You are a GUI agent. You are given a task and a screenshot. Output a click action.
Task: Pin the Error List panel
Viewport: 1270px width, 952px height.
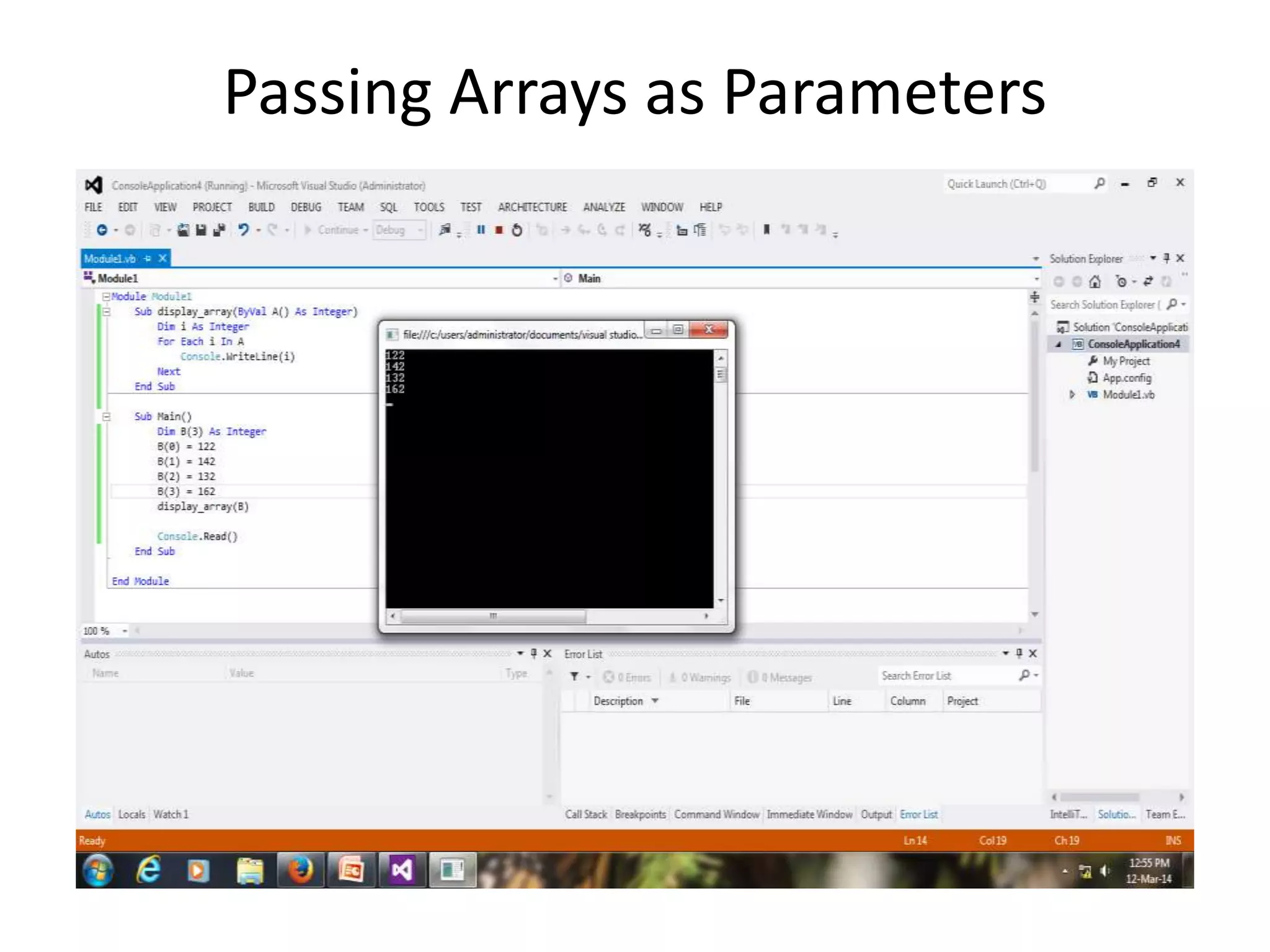(1019, 653)
